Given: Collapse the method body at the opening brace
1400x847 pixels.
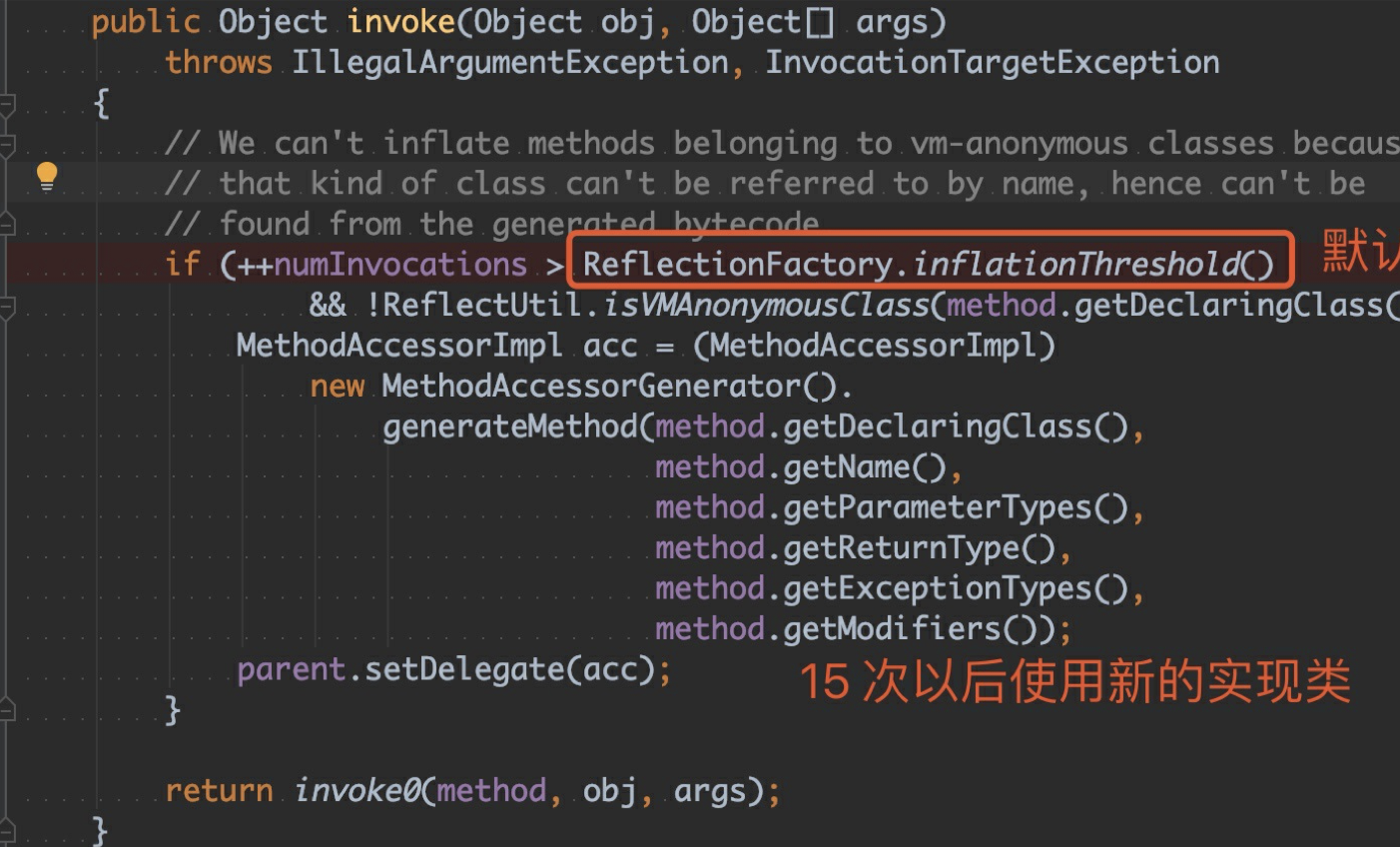Looking at the screenshot, I should pyautogui.click(x=7, y=104).
